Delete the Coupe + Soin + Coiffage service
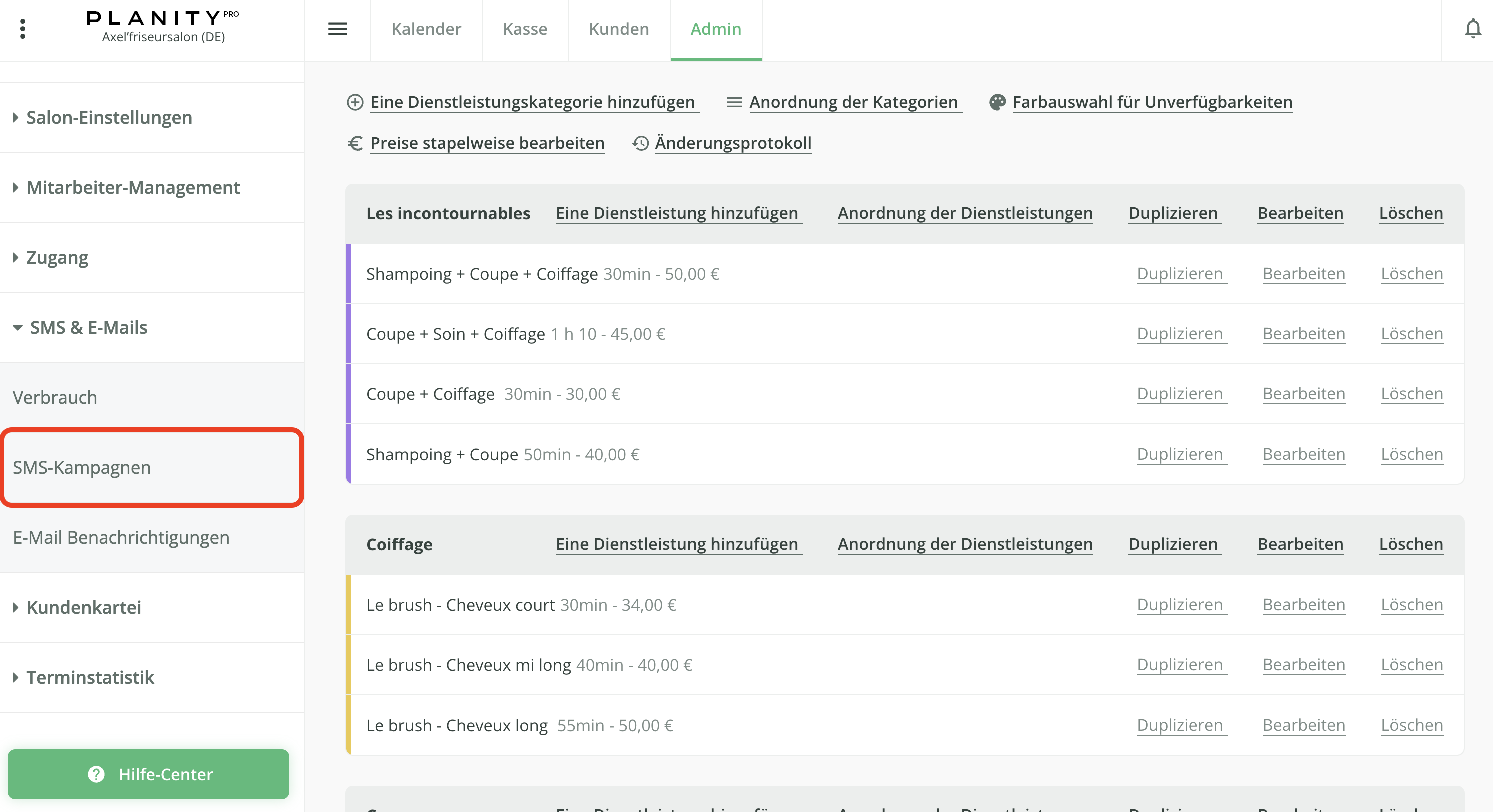The width and height of the screenshot is (1493, 812). click(1412, 334)
